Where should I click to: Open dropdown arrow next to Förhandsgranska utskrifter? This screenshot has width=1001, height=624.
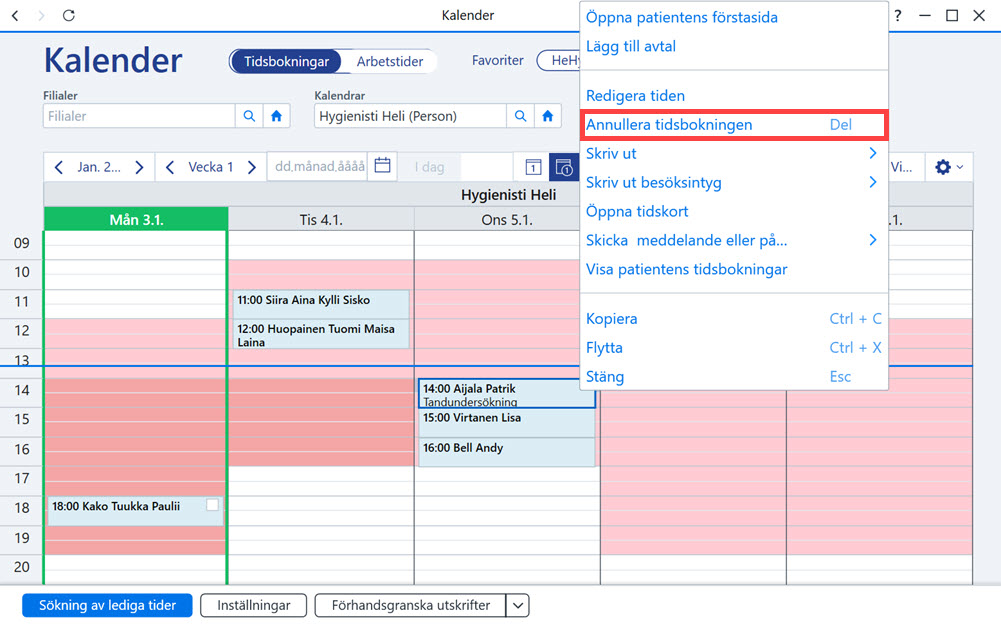click(518, 605)
